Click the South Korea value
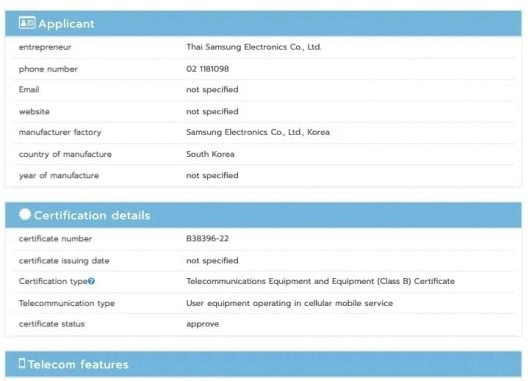528x381 pixels. pos(210,154)
